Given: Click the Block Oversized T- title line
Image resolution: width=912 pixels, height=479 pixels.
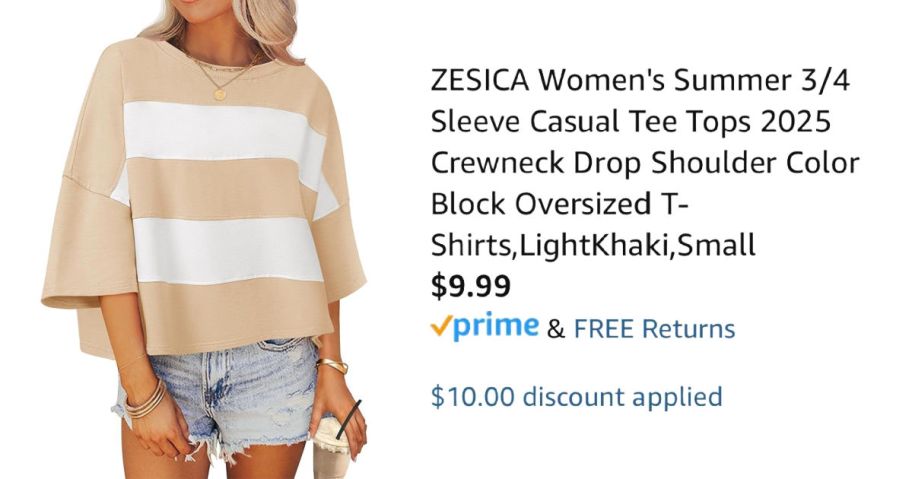Looking at the screenshot, I should coord(560,204).
